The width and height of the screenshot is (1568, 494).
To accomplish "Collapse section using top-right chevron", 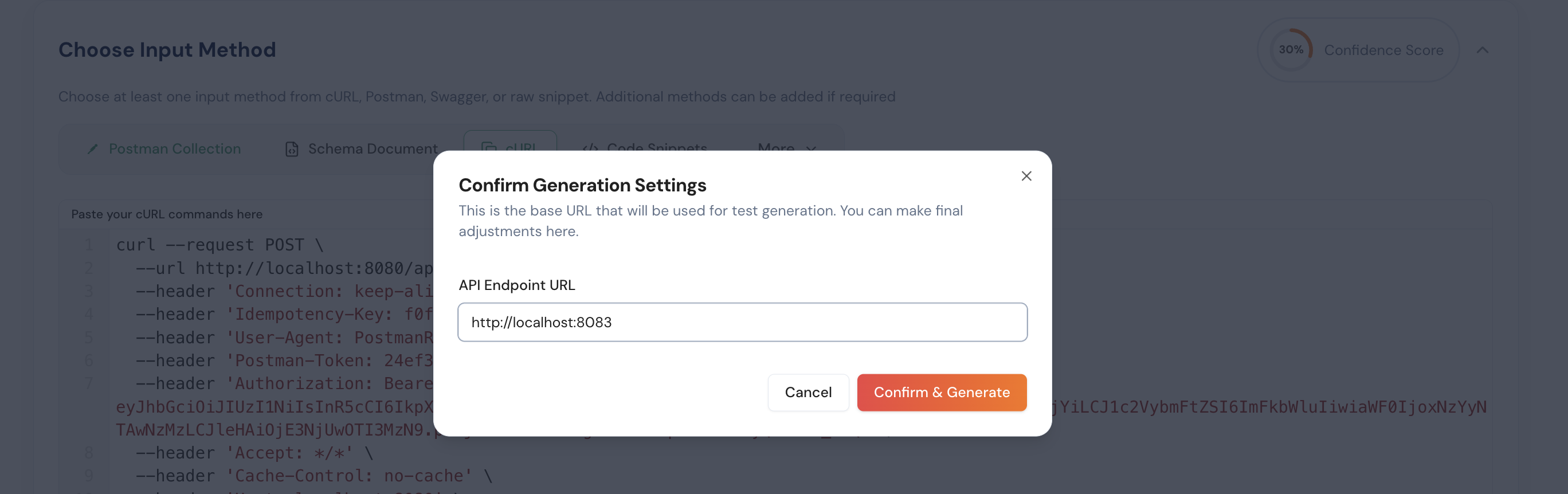I will click(x=1483, y=50).
